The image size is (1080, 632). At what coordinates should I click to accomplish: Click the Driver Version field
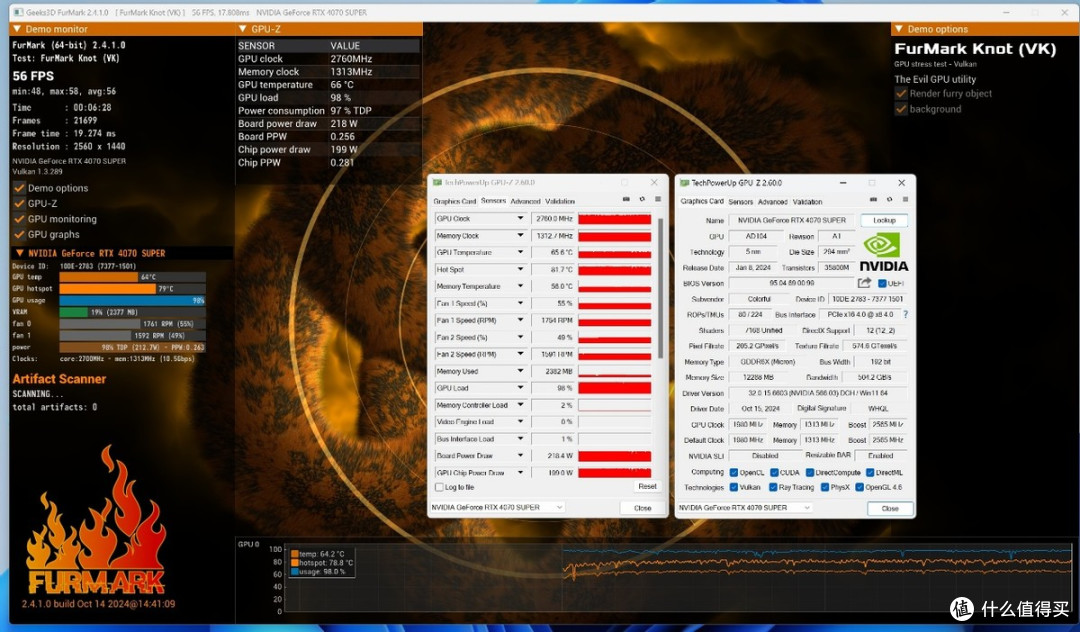818,393
